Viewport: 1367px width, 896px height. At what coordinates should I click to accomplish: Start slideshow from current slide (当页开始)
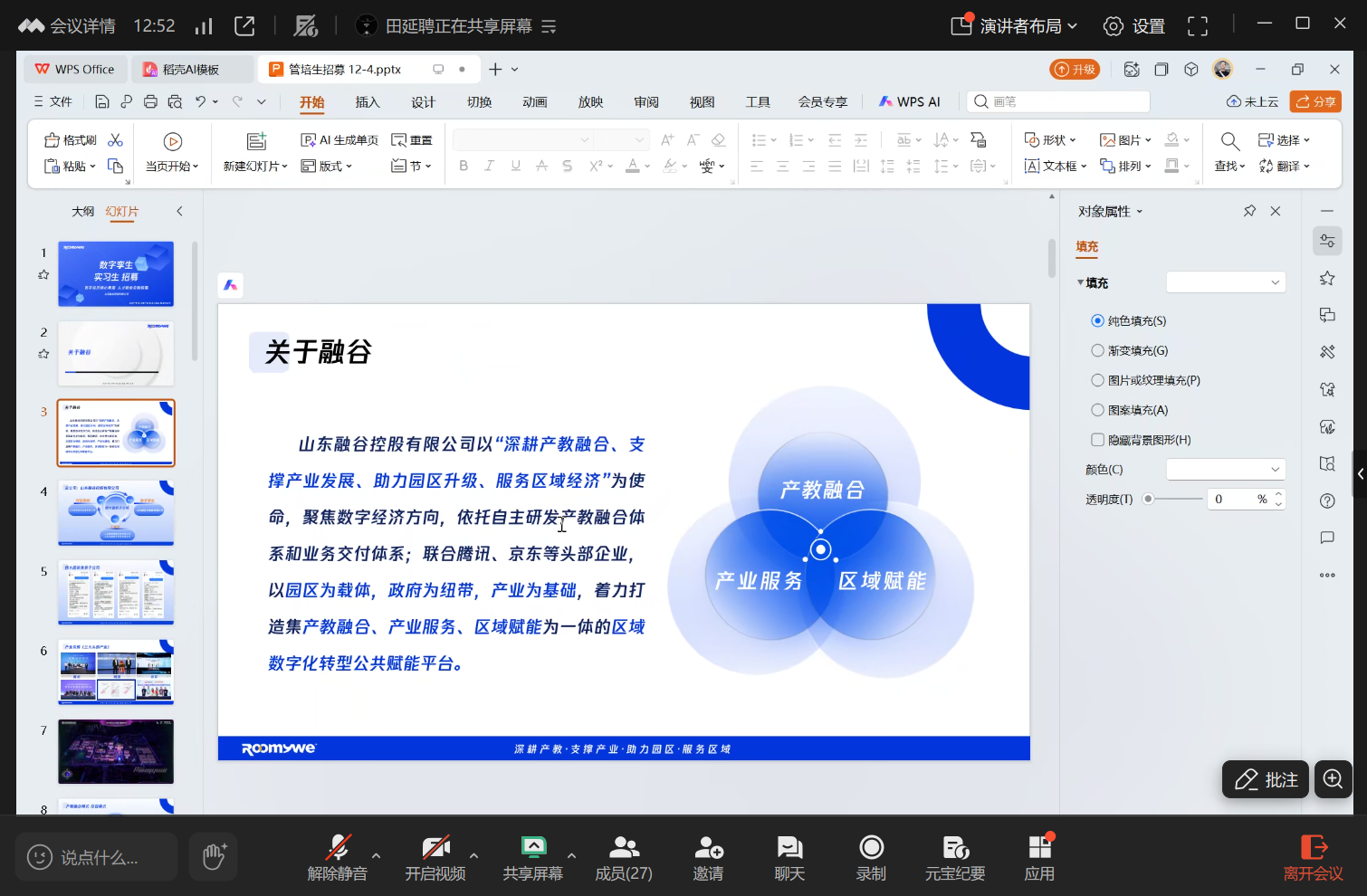coord(173,142)
